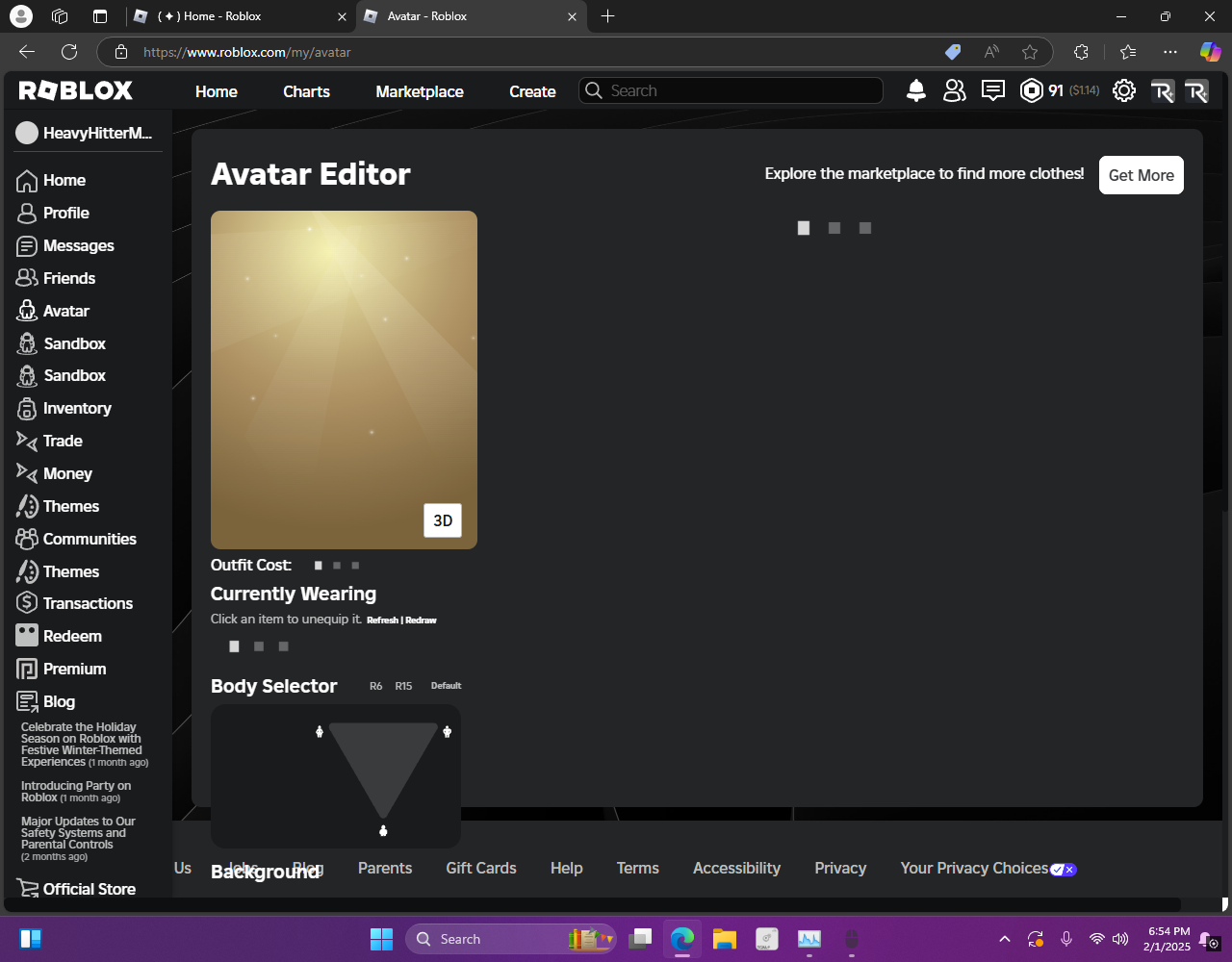1232x962 pixels.
Task: Open the Edge profile menu
Action: (20, 16)
